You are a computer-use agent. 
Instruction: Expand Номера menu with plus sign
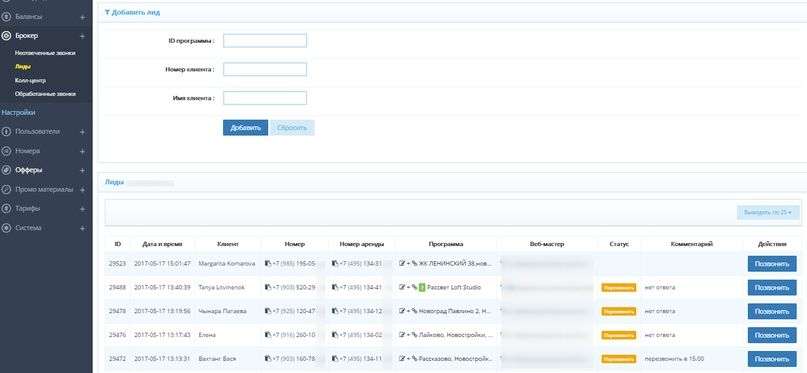82,151
